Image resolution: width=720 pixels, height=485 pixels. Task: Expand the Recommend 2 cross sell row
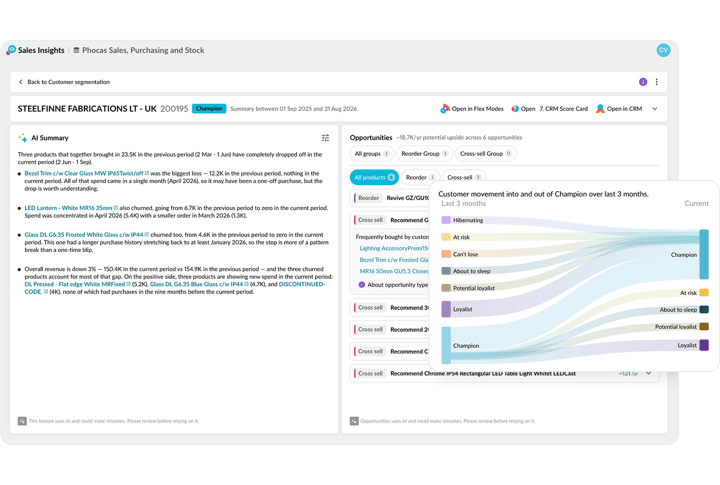pyautogui.click(x=390, y=329)
